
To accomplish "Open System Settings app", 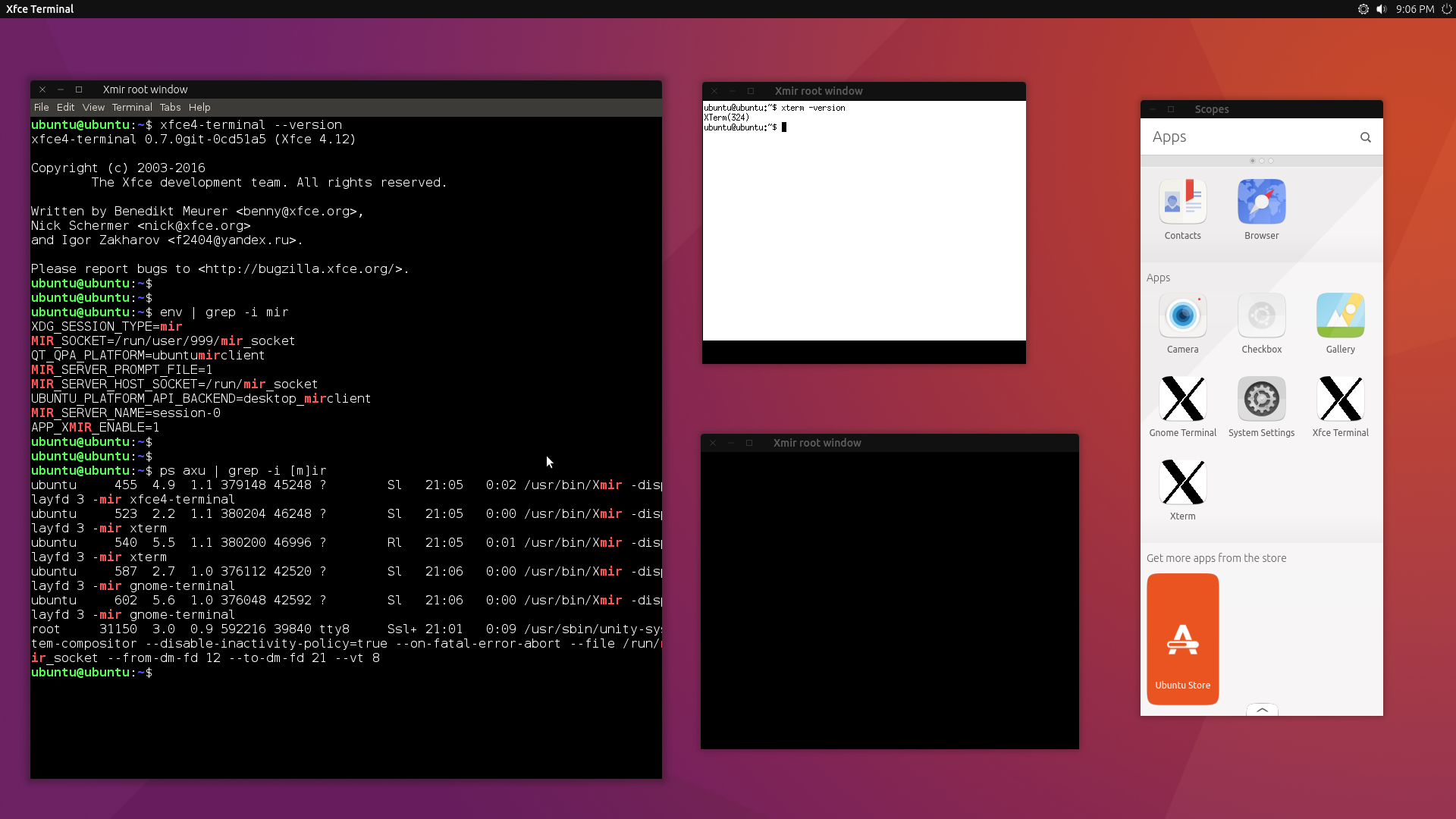I will pos(1261,399).
